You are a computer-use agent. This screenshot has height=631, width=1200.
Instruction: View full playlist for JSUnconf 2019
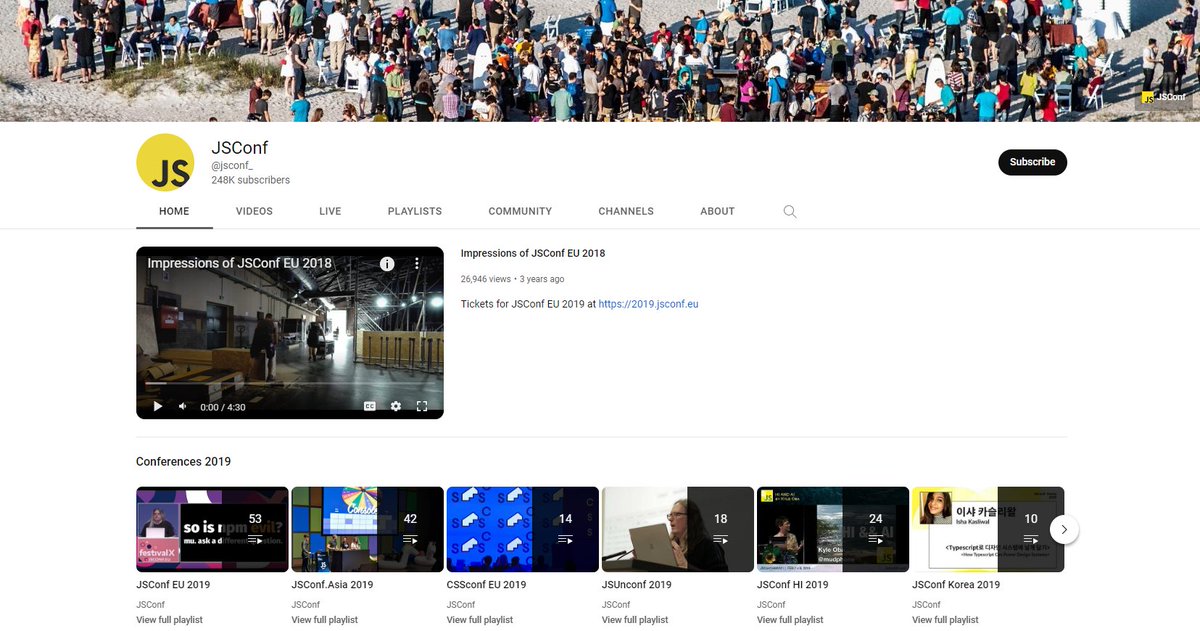634,619
